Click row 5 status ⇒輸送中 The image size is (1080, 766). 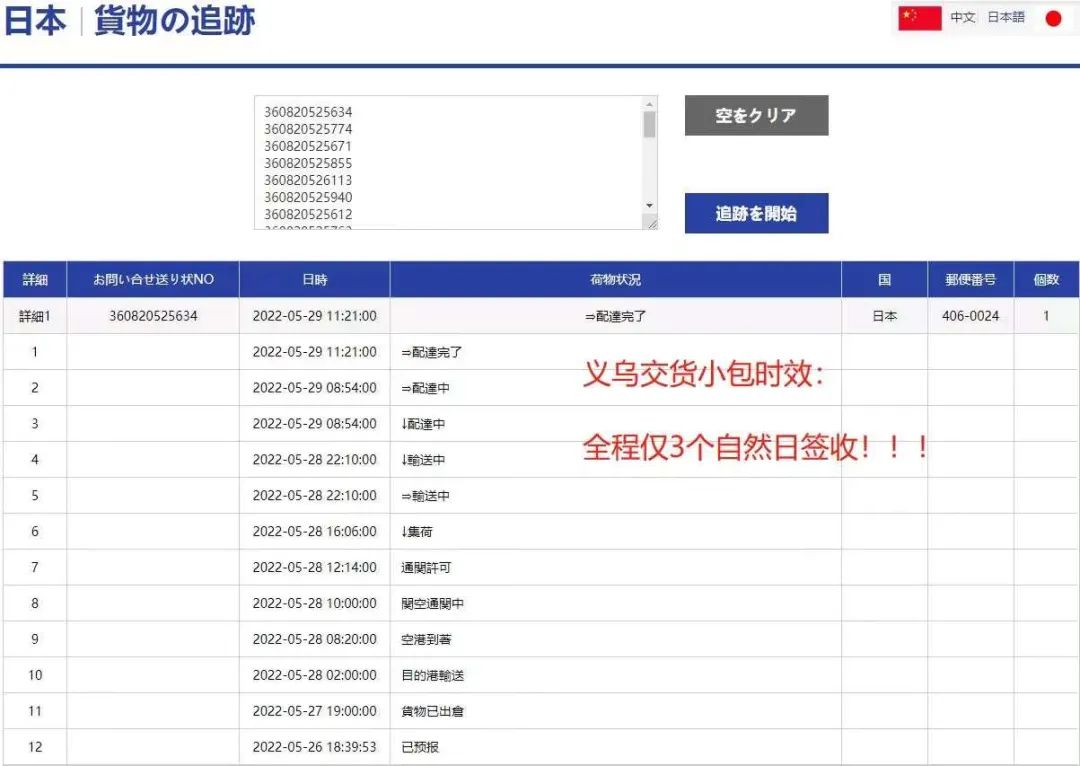click(x=425, y=495)
